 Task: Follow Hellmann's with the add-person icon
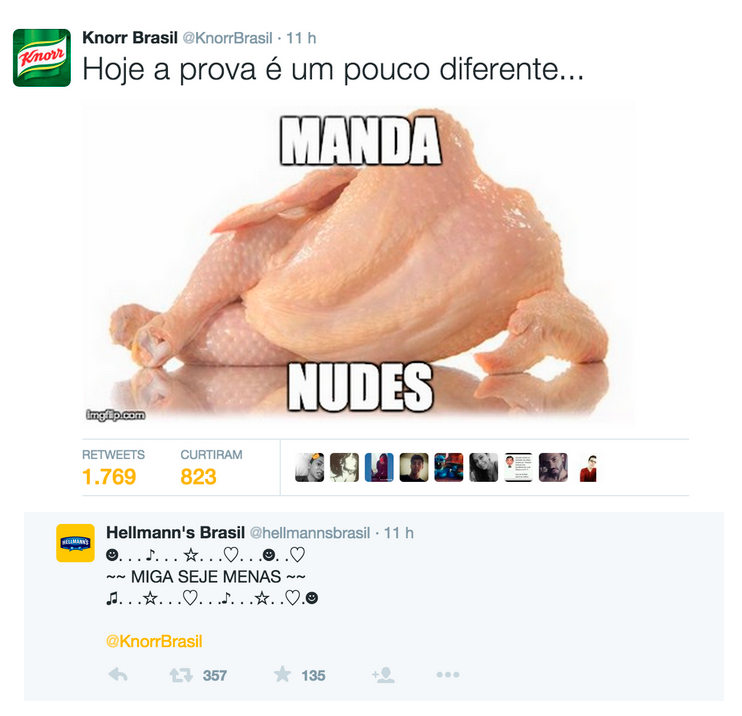pyautogui.click(x=383, y=675)
